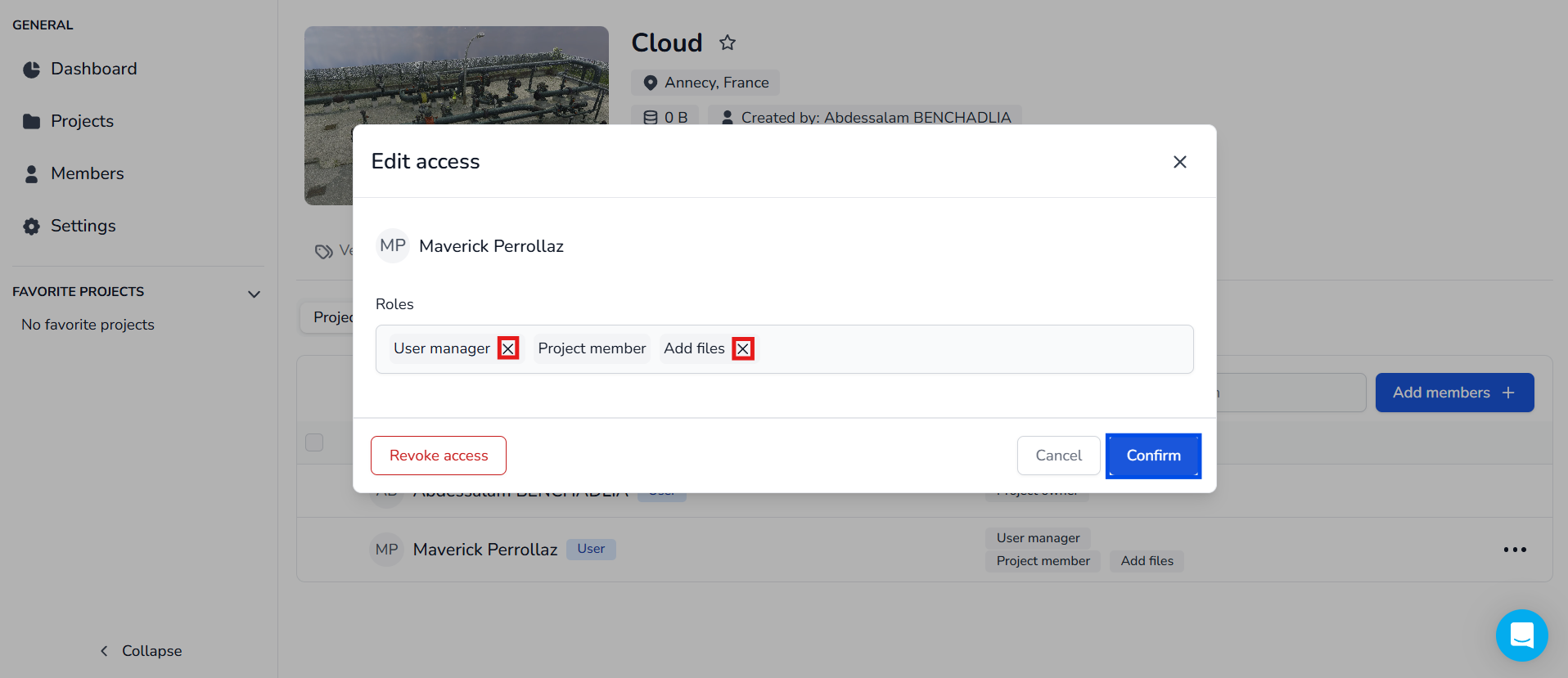Click the Add members button
Image resolution: width=1568 pixels, height=678 pixels.
click(x=1453, y=393)
